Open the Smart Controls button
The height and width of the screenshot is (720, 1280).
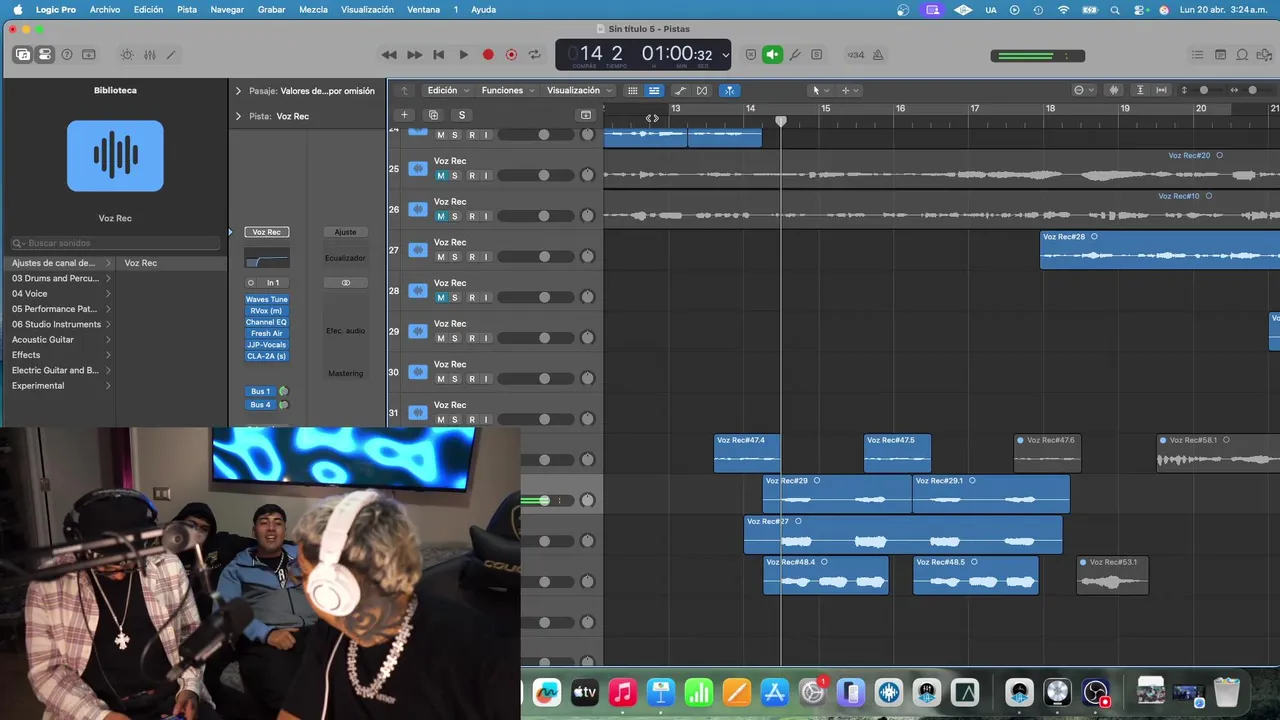pos(127,55)
